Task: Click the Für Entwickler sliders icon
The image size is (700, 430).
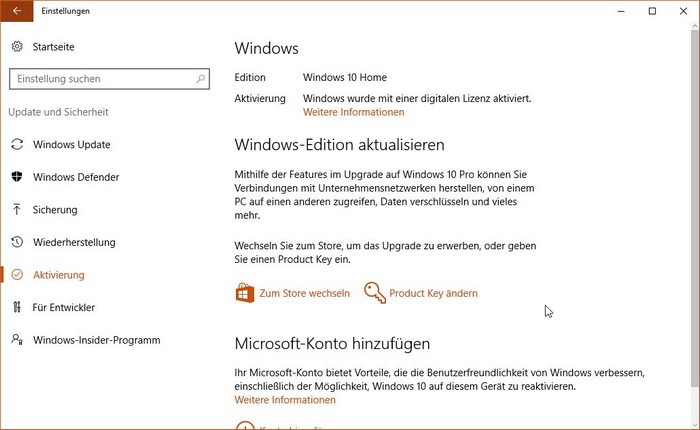Action: (17, 307)
